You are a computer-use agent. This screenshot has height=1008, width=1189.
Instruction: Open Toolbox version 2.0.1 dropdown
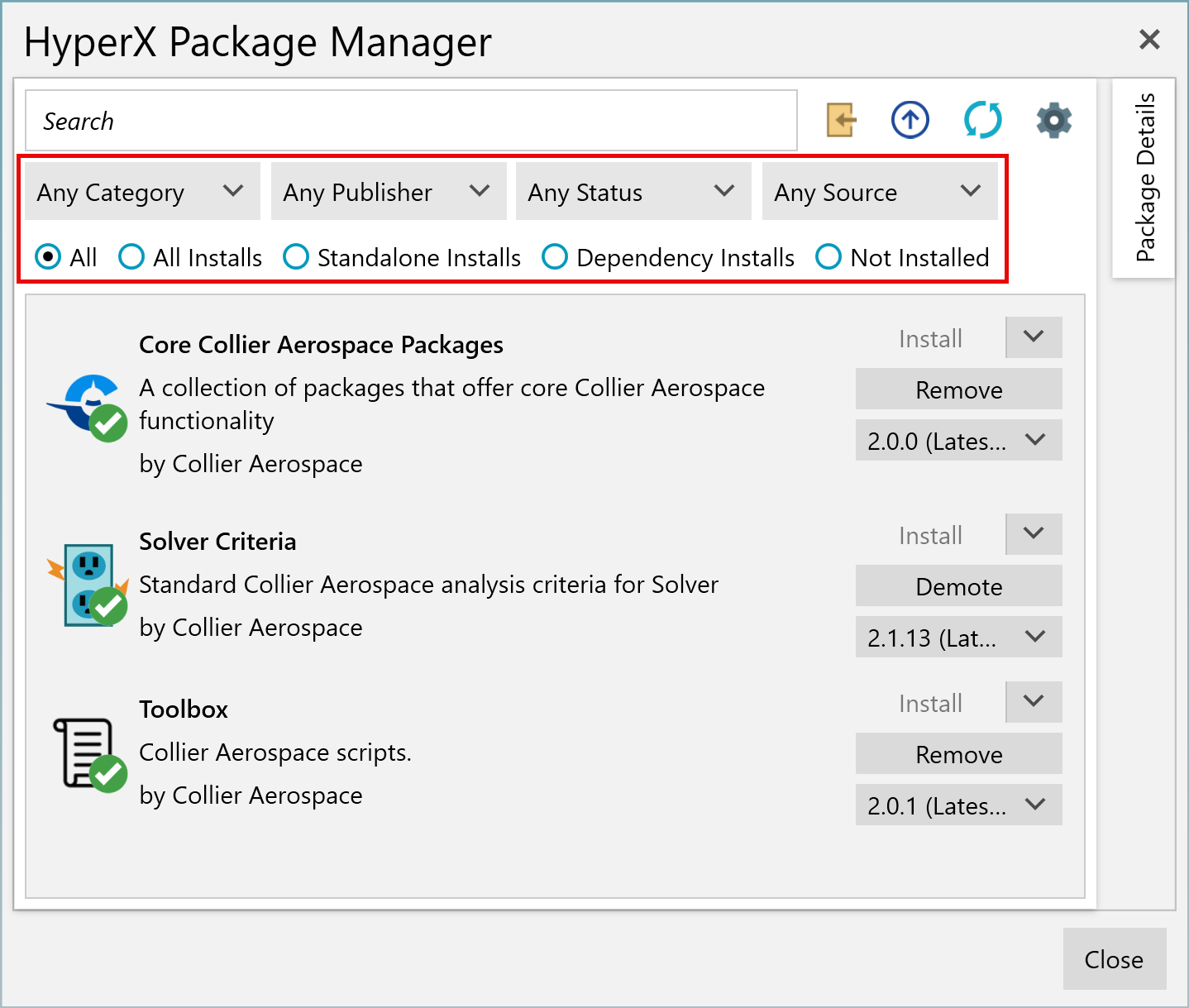coord(959,805)
